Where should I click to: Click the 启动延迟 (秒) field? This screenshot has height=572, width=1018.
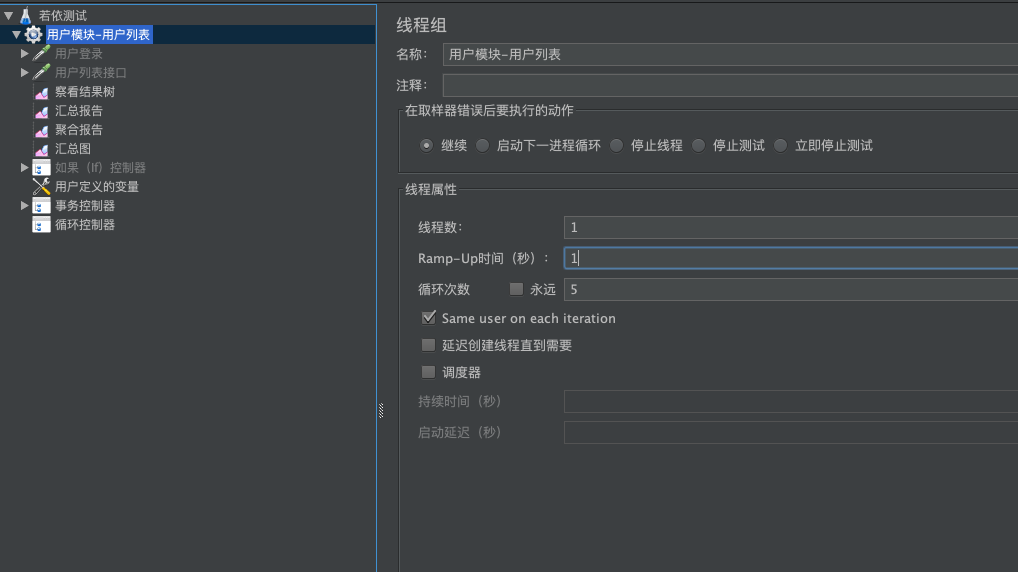[791, 432]
